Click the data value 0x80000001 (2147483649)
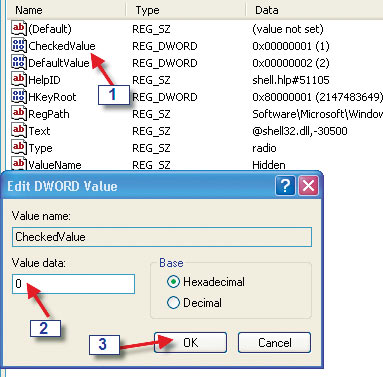 point(317,97)
